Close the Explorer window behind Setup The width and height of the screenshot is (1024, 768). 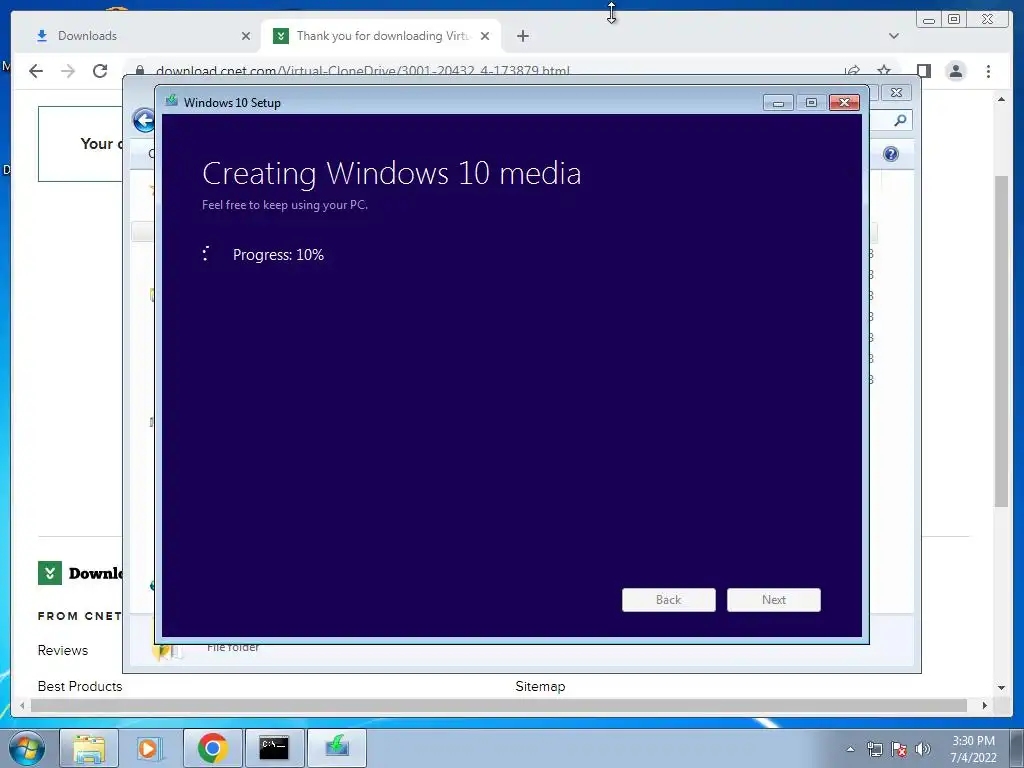[897, 93]
